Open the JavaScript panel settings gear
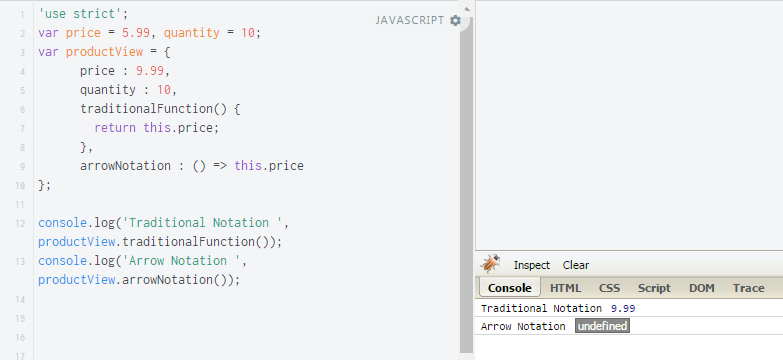 [455, 20]
